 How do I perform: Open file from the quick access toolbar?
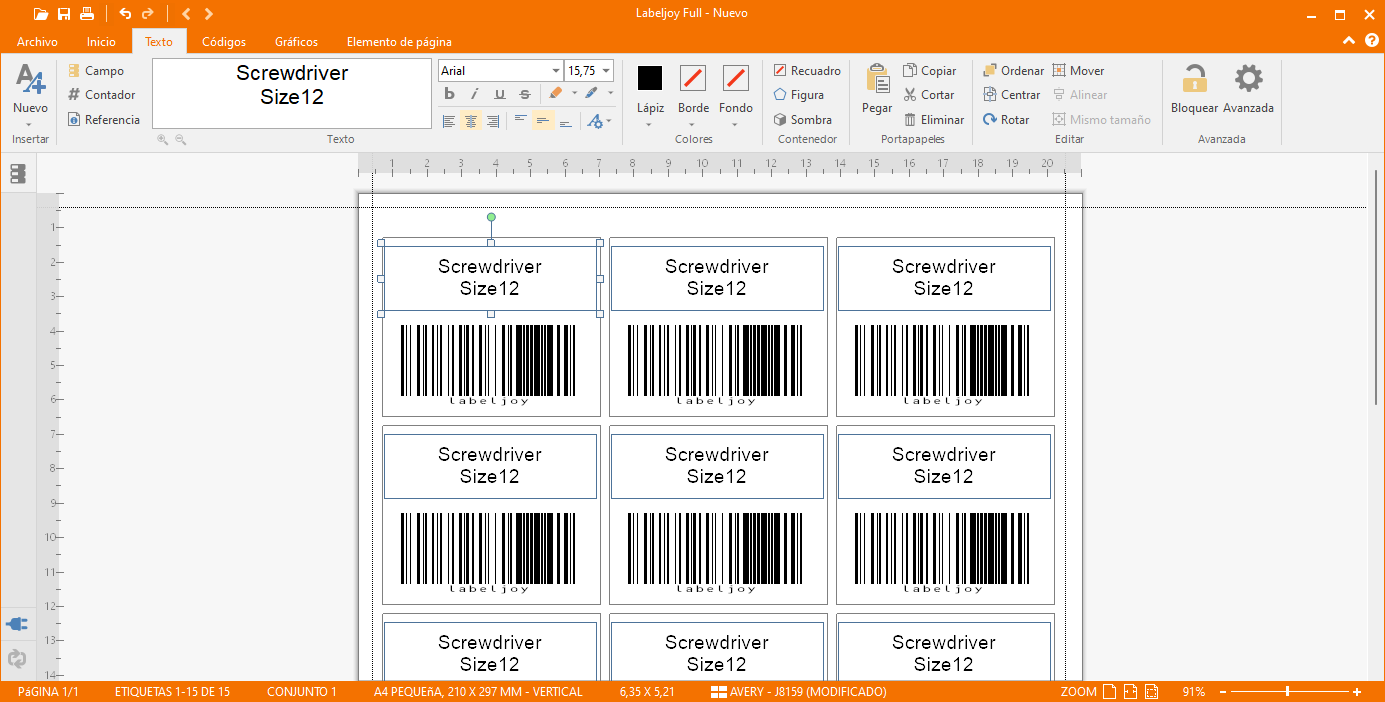[x=40, y=14]
